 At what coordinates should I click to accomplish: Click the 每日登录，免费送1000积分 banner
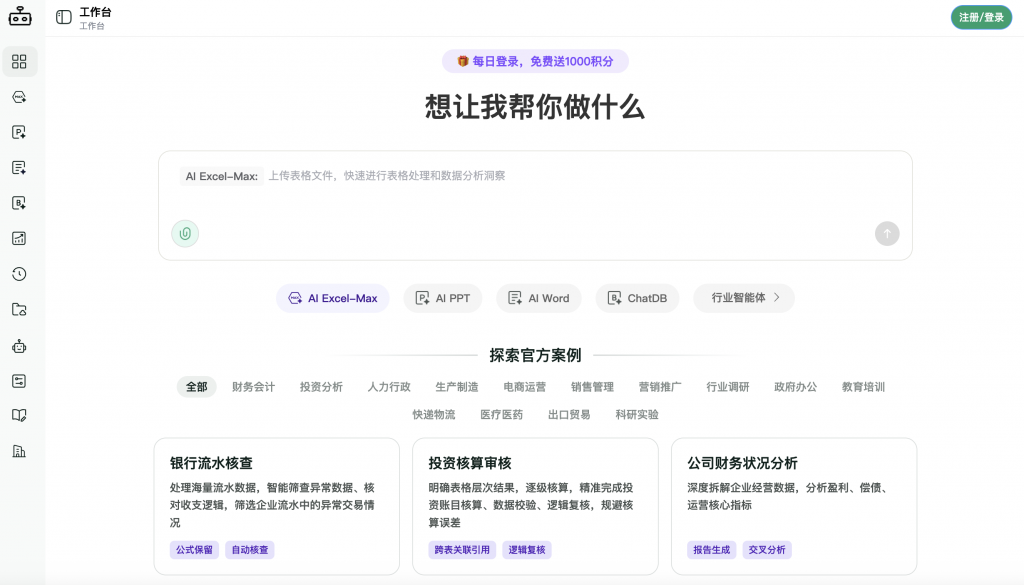point(536,61)
